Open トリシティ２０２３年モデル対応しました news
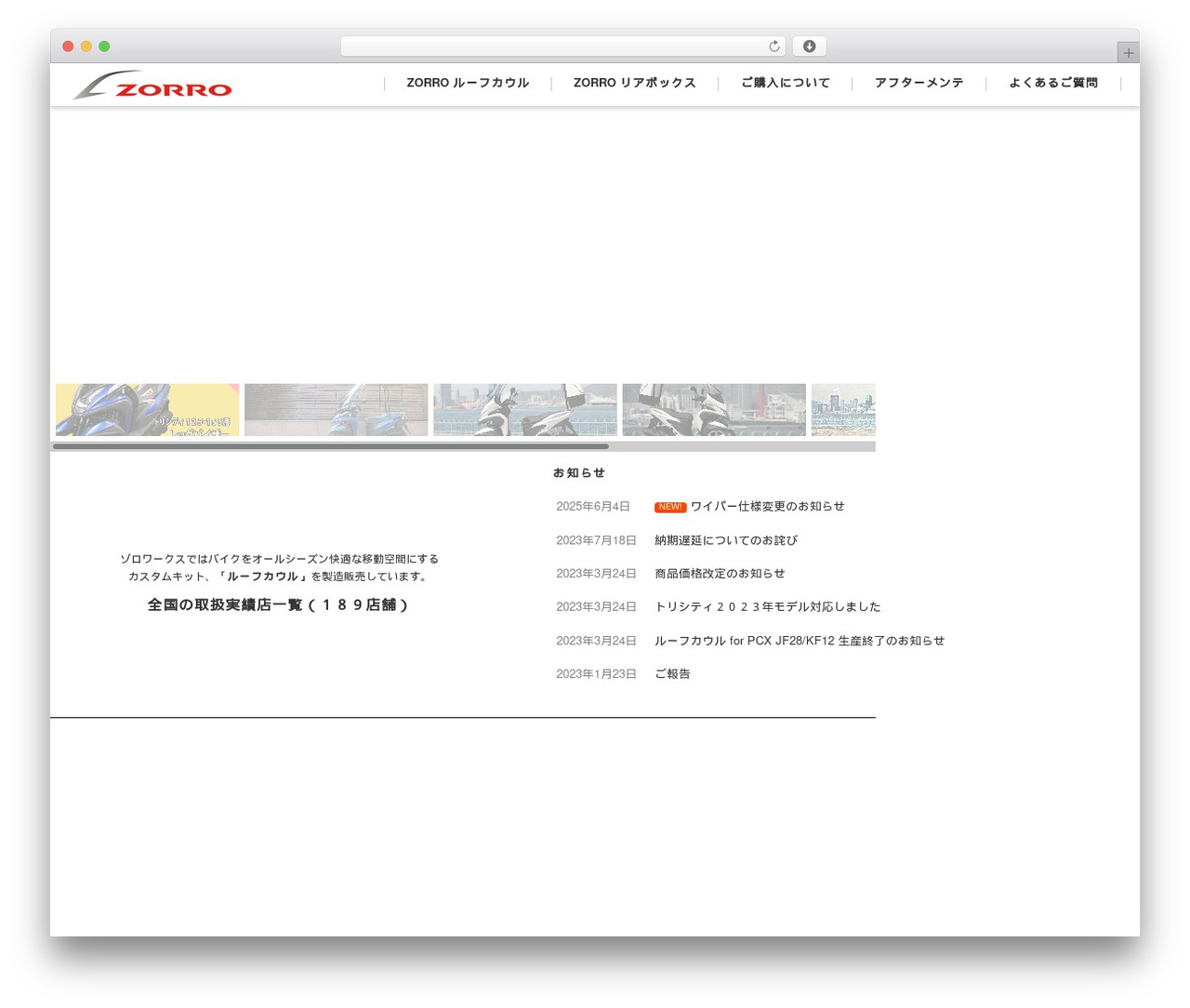The height and width of the screenshot is (1008, 1190). (x=767, y=606)
